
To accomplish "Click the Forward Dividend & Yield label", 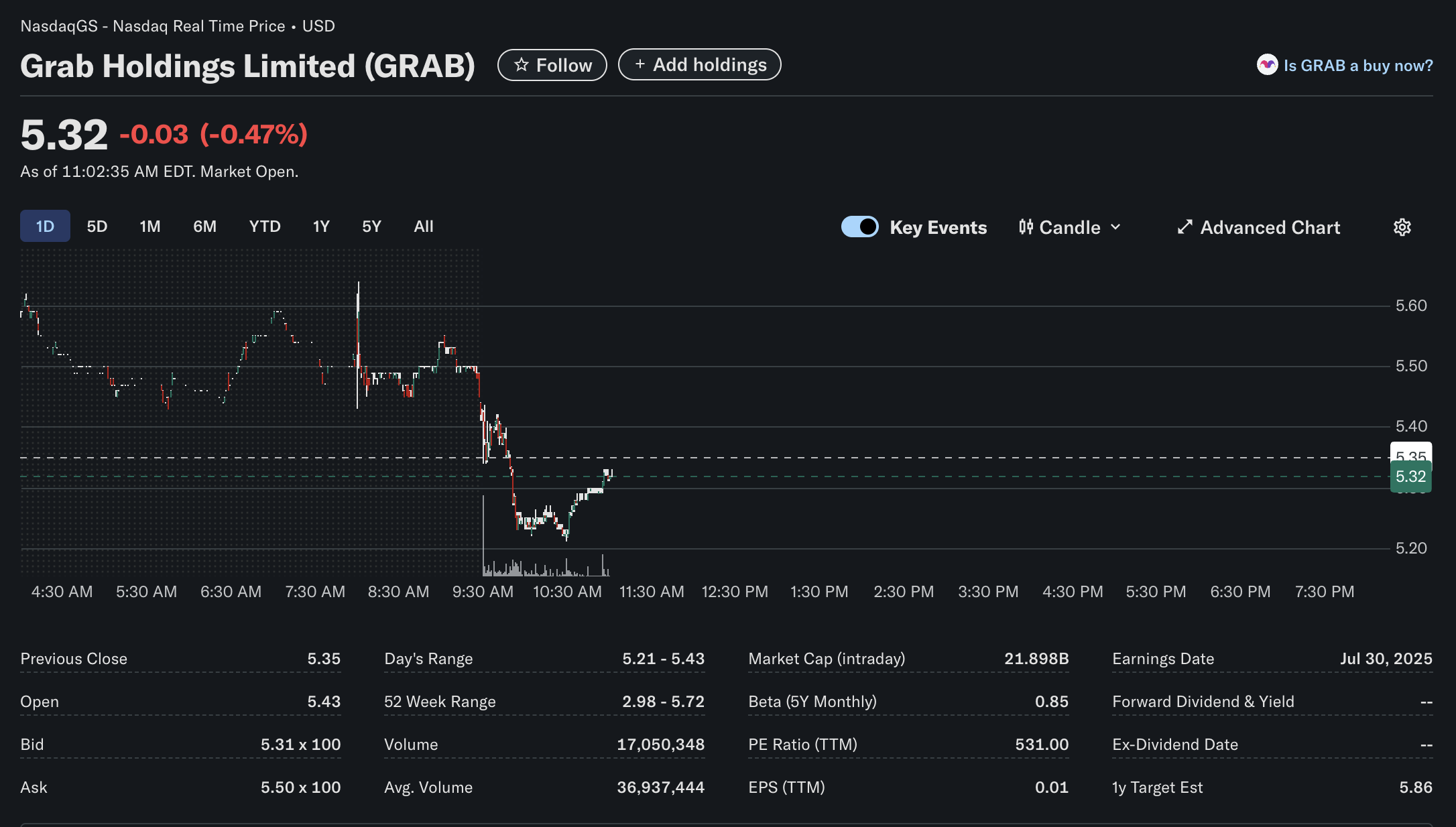I will pyautogui.click(x=1203, y=702).
